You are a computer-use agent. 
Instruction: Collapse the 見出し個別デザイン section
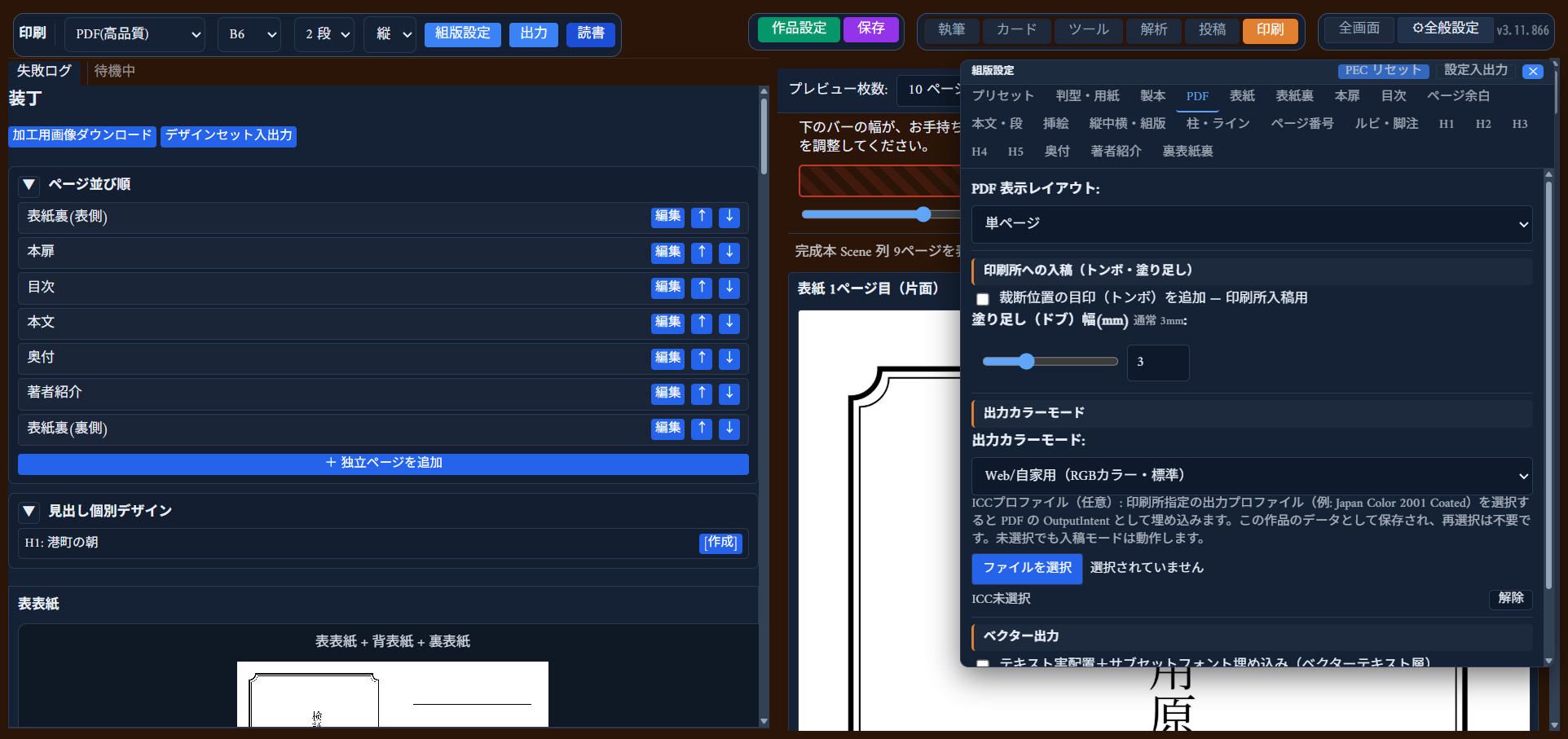point(29,512)
